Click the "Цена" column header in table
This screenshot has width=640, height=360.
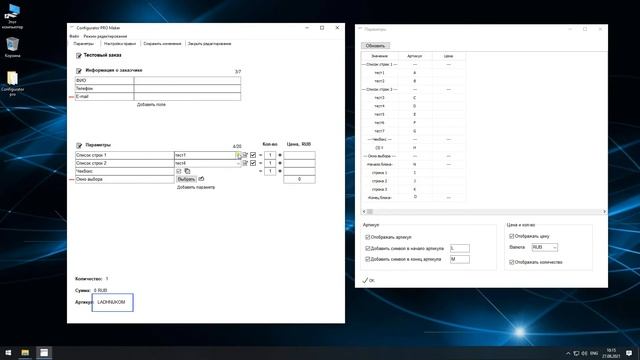pyautogui.click(x=449, y=56)
